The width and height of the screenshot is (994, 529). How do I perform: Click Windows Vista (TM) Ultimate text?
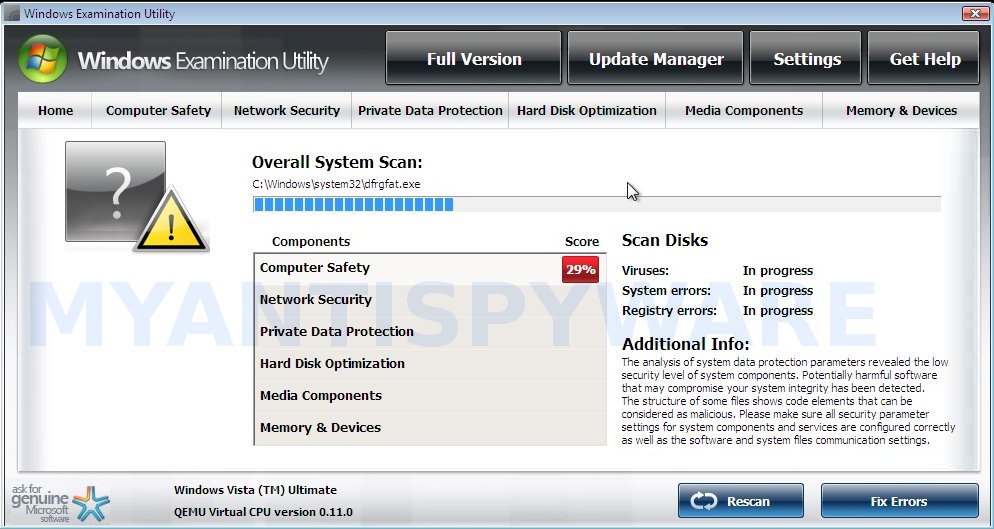255,490
